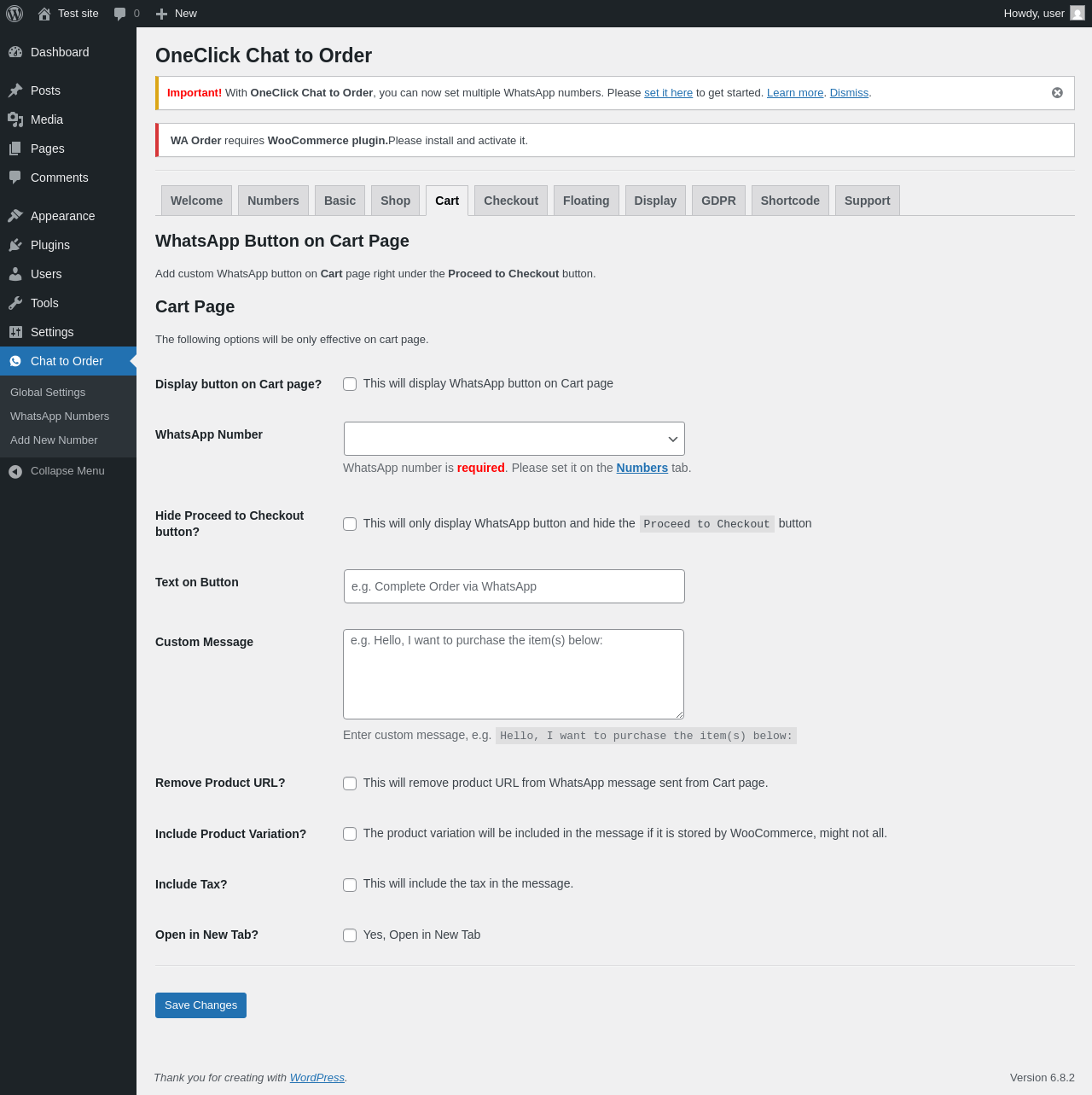1092x1095 pixels.
Task: Click the Posts pushpin icon
Action: pos(15,90)
